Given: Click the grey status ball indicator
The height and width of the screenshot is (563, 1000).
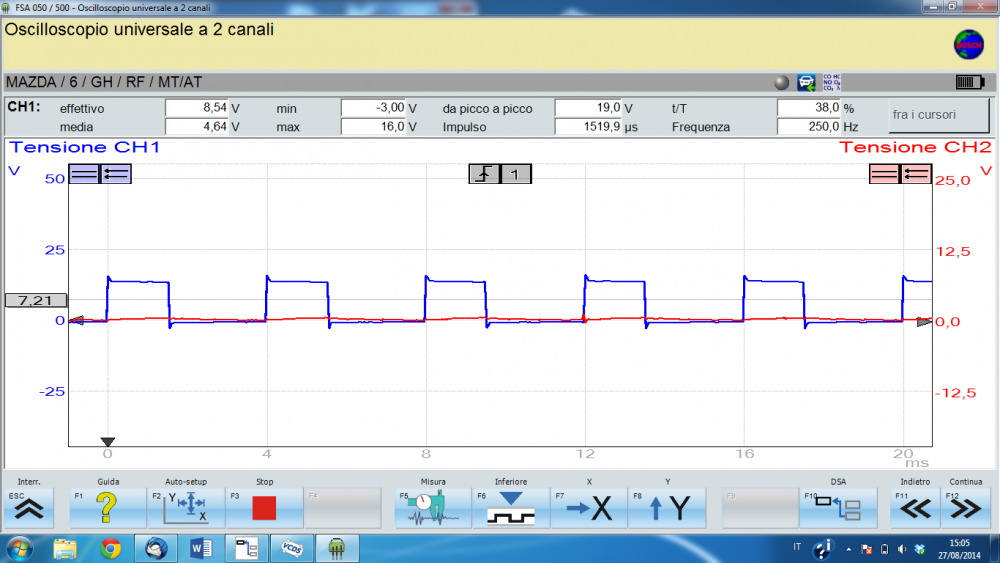Looking at the screenshot, I should [x=781, y=82].
